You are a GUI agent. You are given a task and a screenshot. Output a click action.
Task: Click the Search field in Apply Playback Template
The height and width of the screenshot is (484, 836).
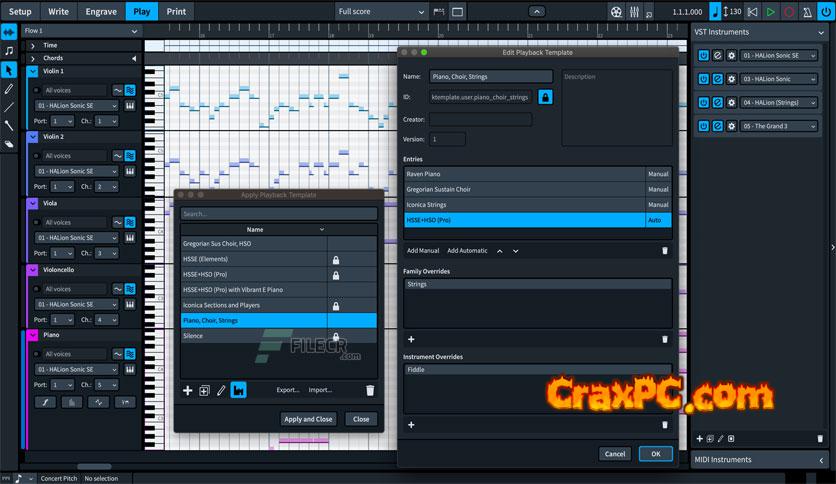pyautogui.click(x=278, y=213)
